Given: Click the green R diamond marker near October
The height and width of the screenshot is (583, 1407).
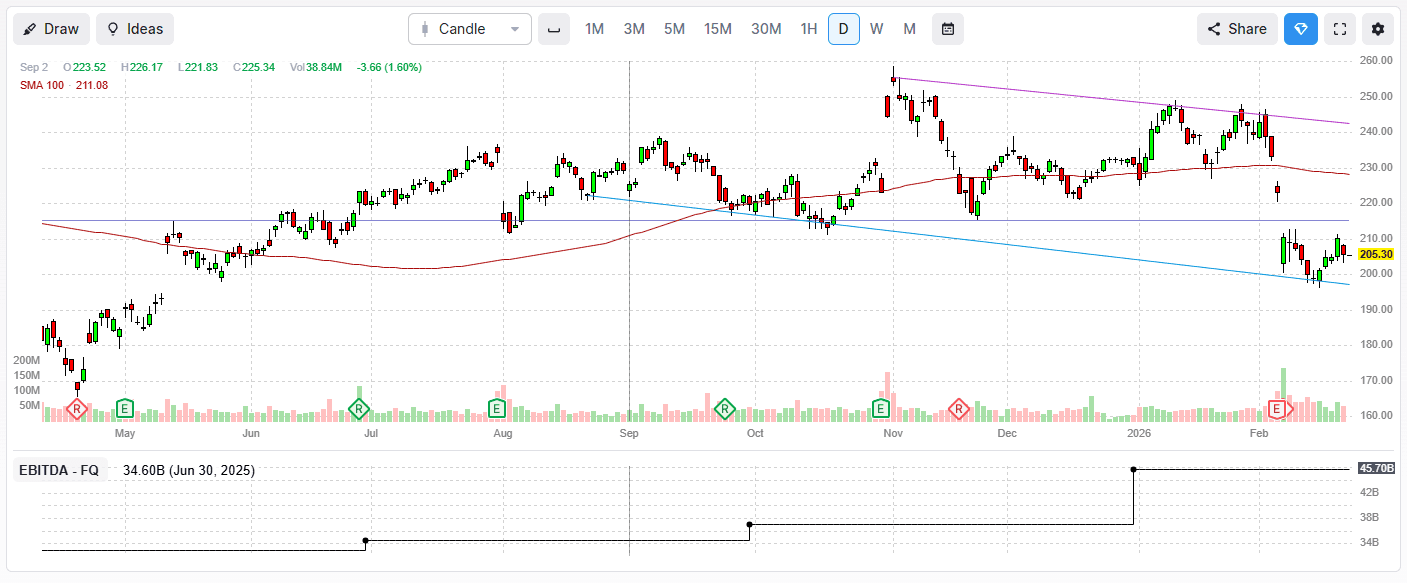Looking at the screenshot, I should pos(723,408).
